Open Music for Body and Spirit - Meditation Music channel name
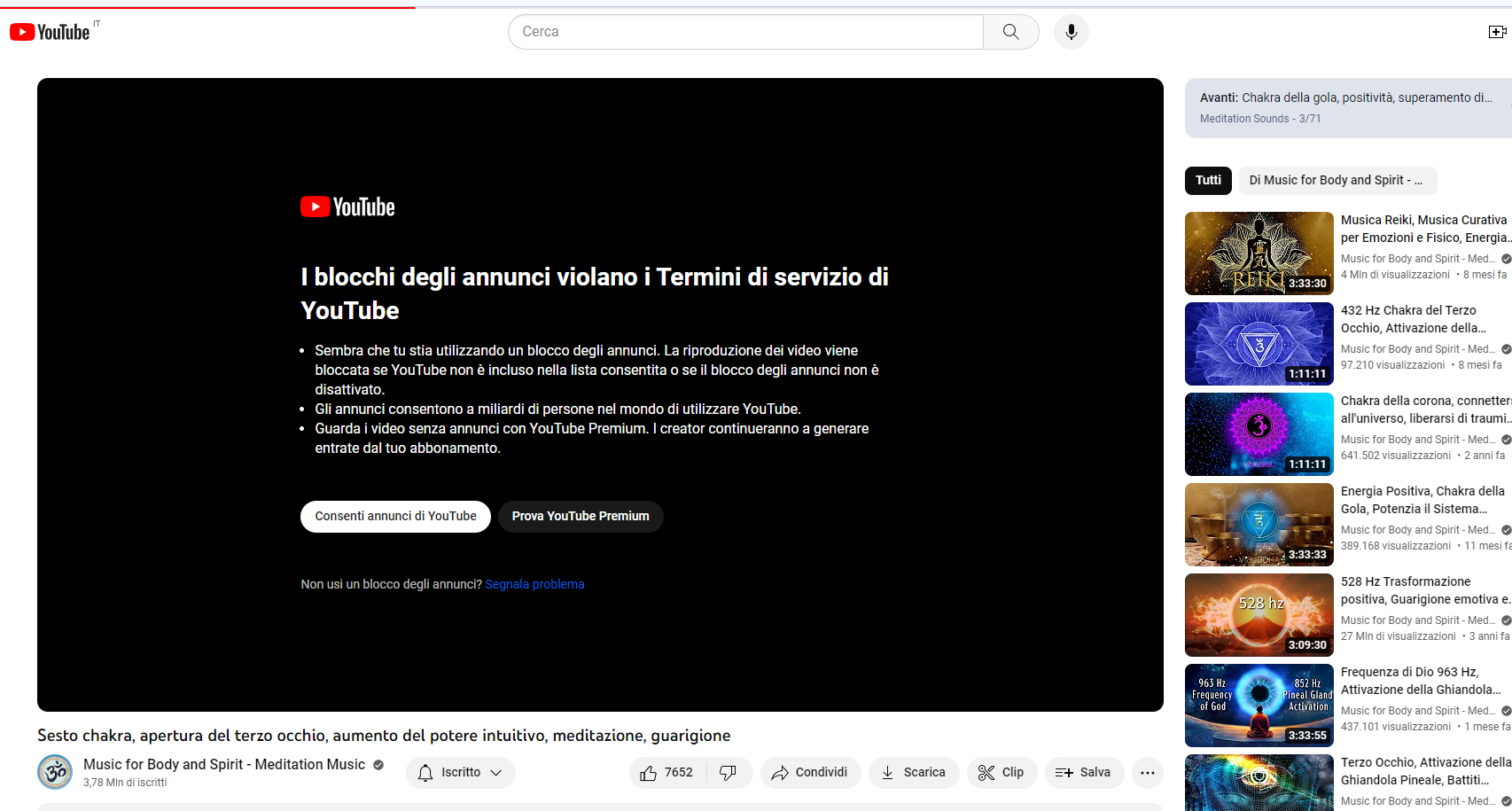The height and width of the screenshot is (811, 1512). click(224, 764)
